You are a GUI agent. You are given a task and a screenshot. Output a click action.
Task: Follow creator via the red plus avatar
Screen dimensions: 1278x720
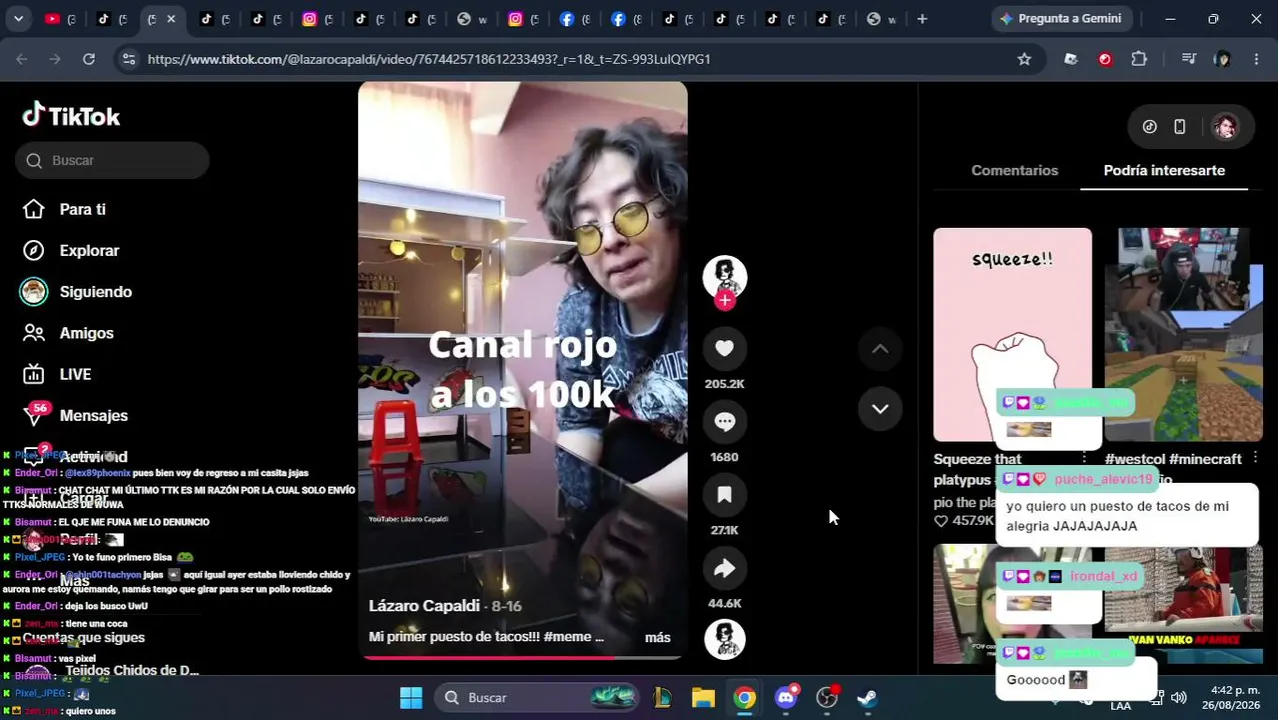(x=724, y=300)
